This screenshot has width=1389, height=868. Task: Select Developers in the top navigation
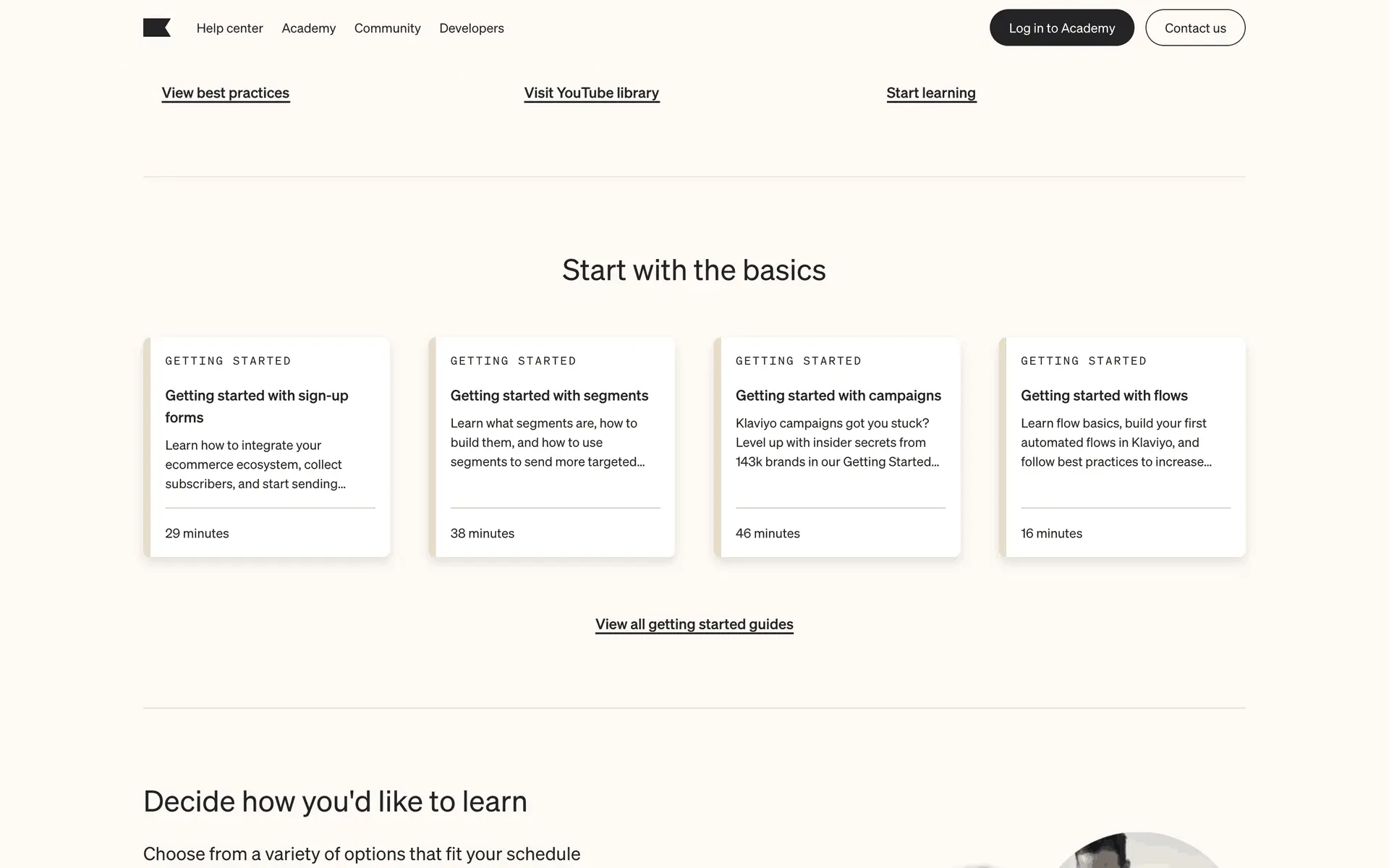point(471,28)
